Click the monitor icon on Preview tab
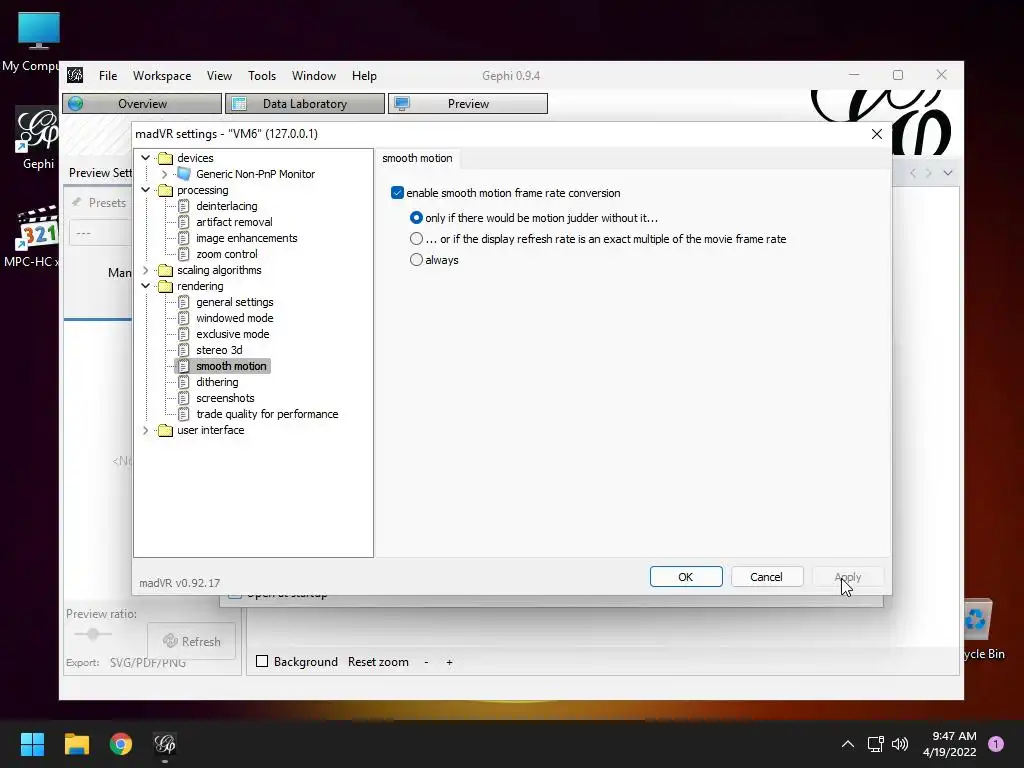Image resolution: width=1024 pixels, height=768 pixels. click(x=402, y=104)
